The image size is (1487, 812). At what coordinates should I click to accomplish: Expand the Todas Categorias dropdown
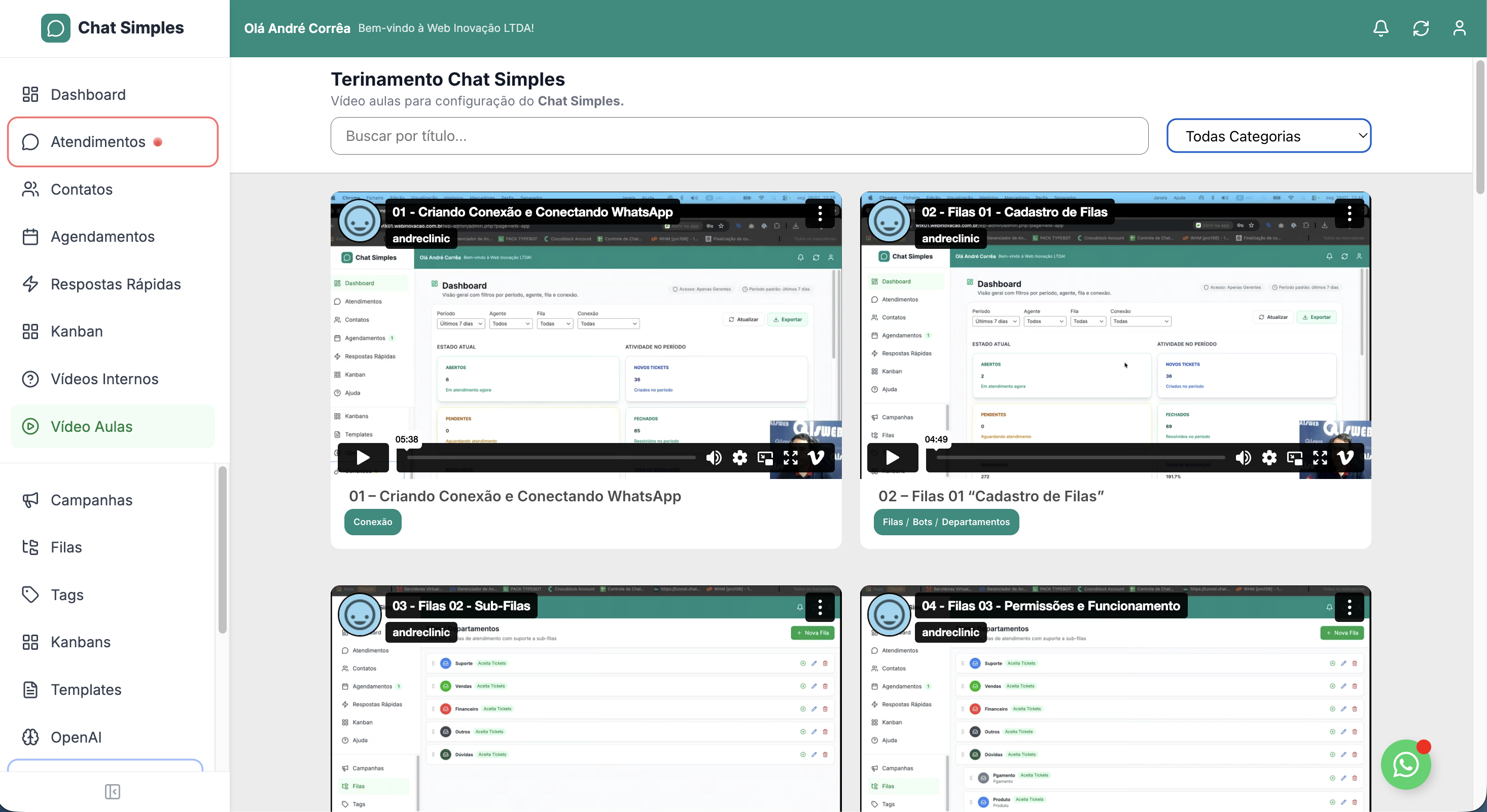point(1268,136)
